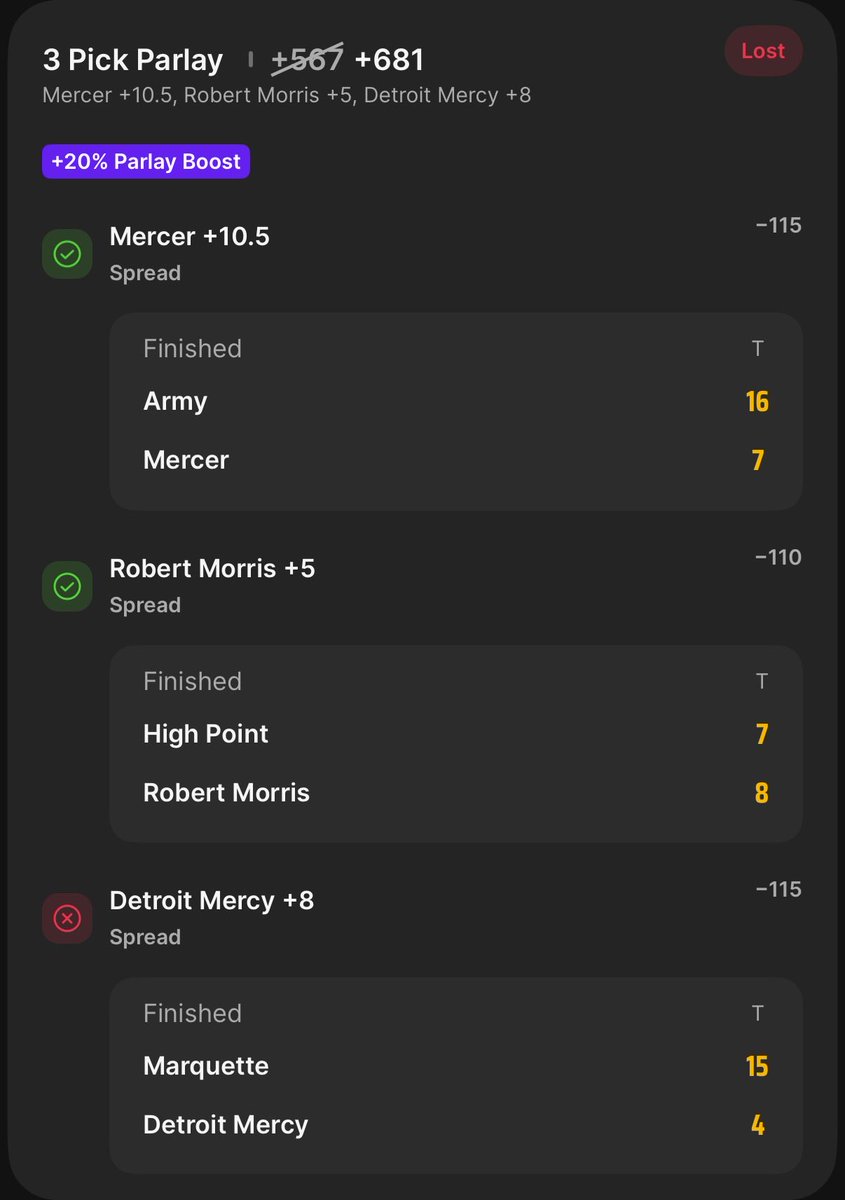Viewport: 845px width, 1200px height.
Task: Open the Detroit Mercy +8 spread pick
Action: coord(211,901)
